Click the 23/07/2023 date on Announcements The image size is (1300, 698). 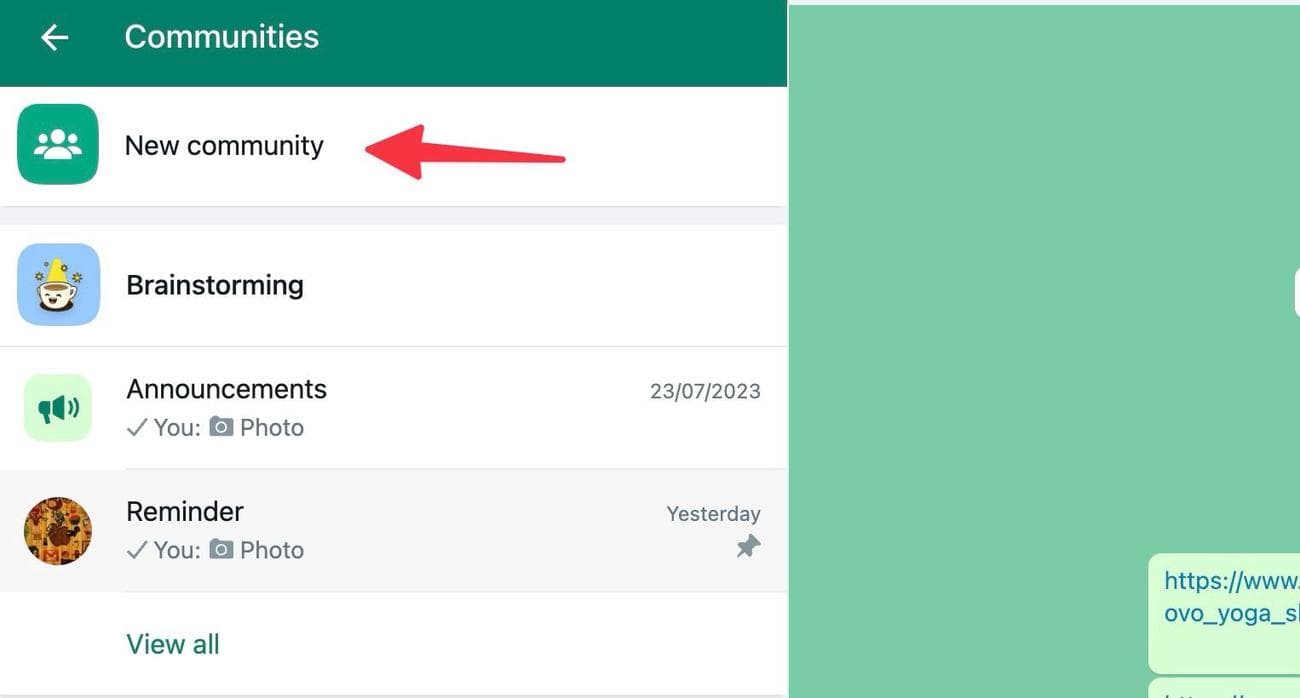click(x=706, y=391)
